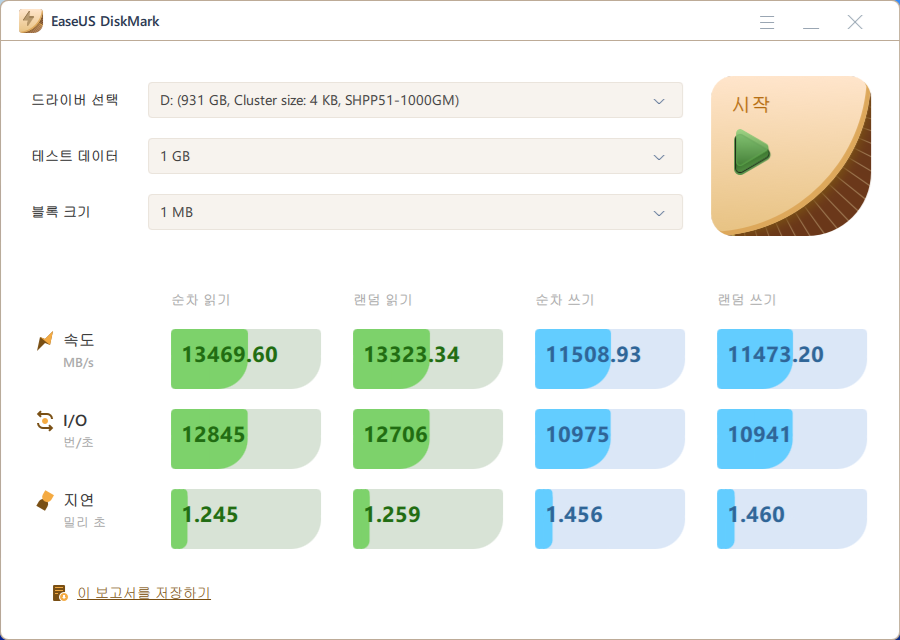This screenshot has width=900, height=640.
Task: Start the benchmark with 시작 button
Action: pyautogui.click(x=791, y=156)
